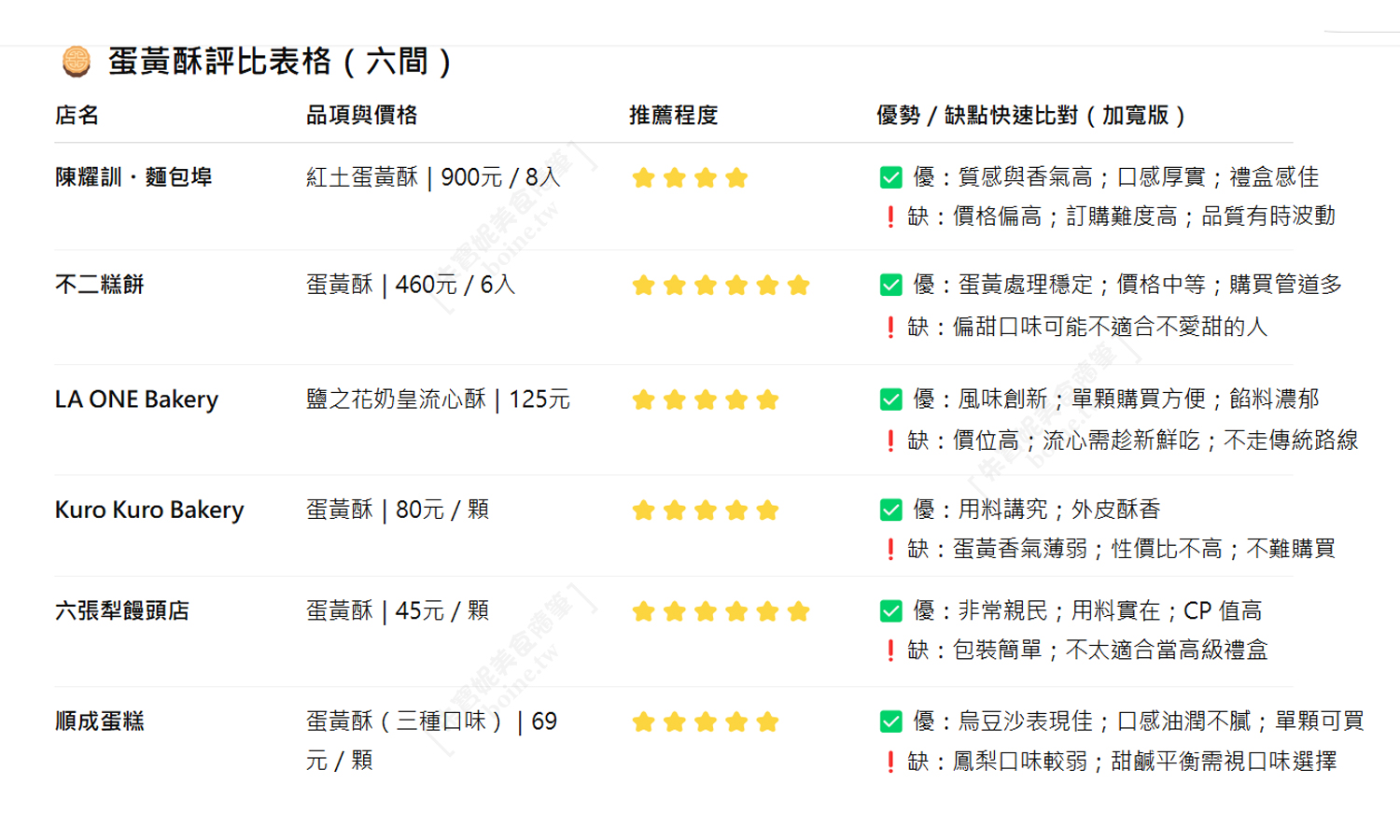Click the star rating for 陳耀訓·麵包埠
The height and width of the screenshot is (840, 1400).
coord(690,177)
